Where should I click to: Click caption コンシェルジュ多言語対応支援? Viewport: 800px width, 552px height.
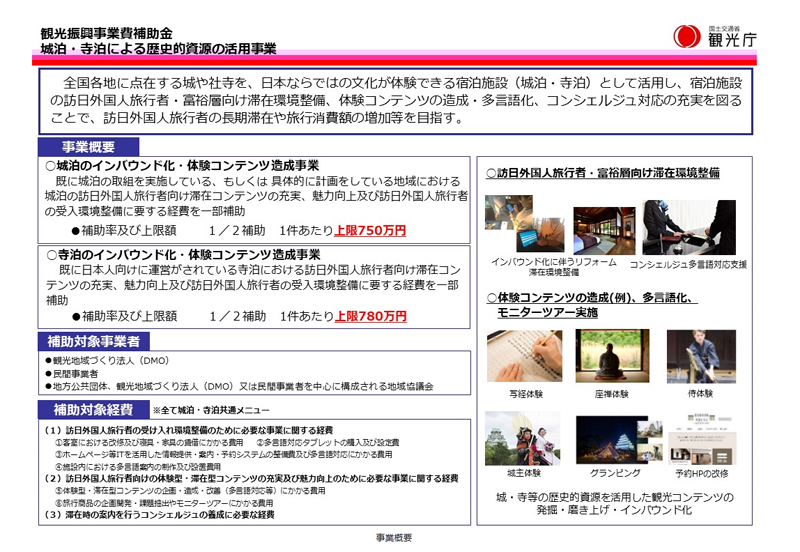(688, 264)
